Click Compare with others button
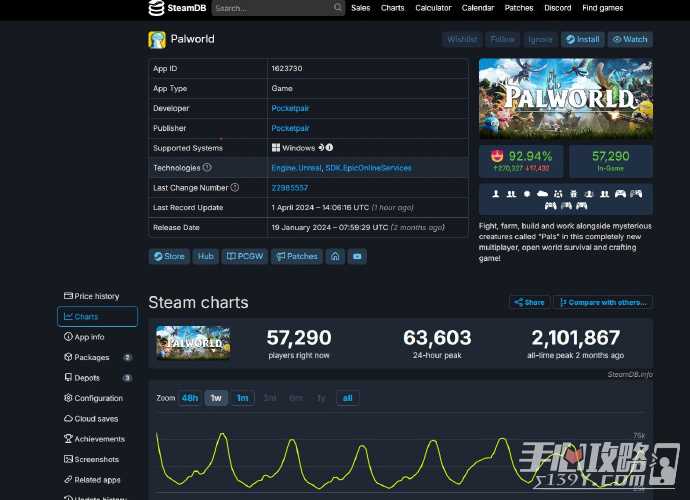The height and width of the screenshot is (500, 690). 603,302
